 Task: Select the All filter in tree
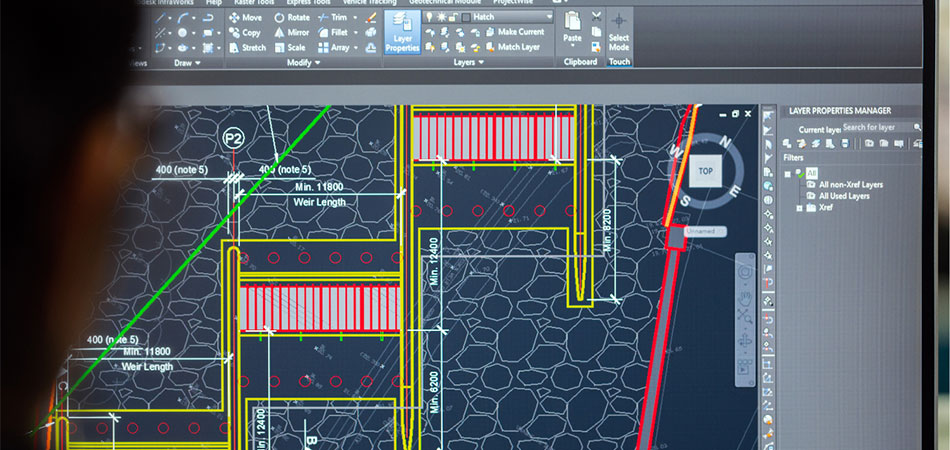click(x=811, y=174)
